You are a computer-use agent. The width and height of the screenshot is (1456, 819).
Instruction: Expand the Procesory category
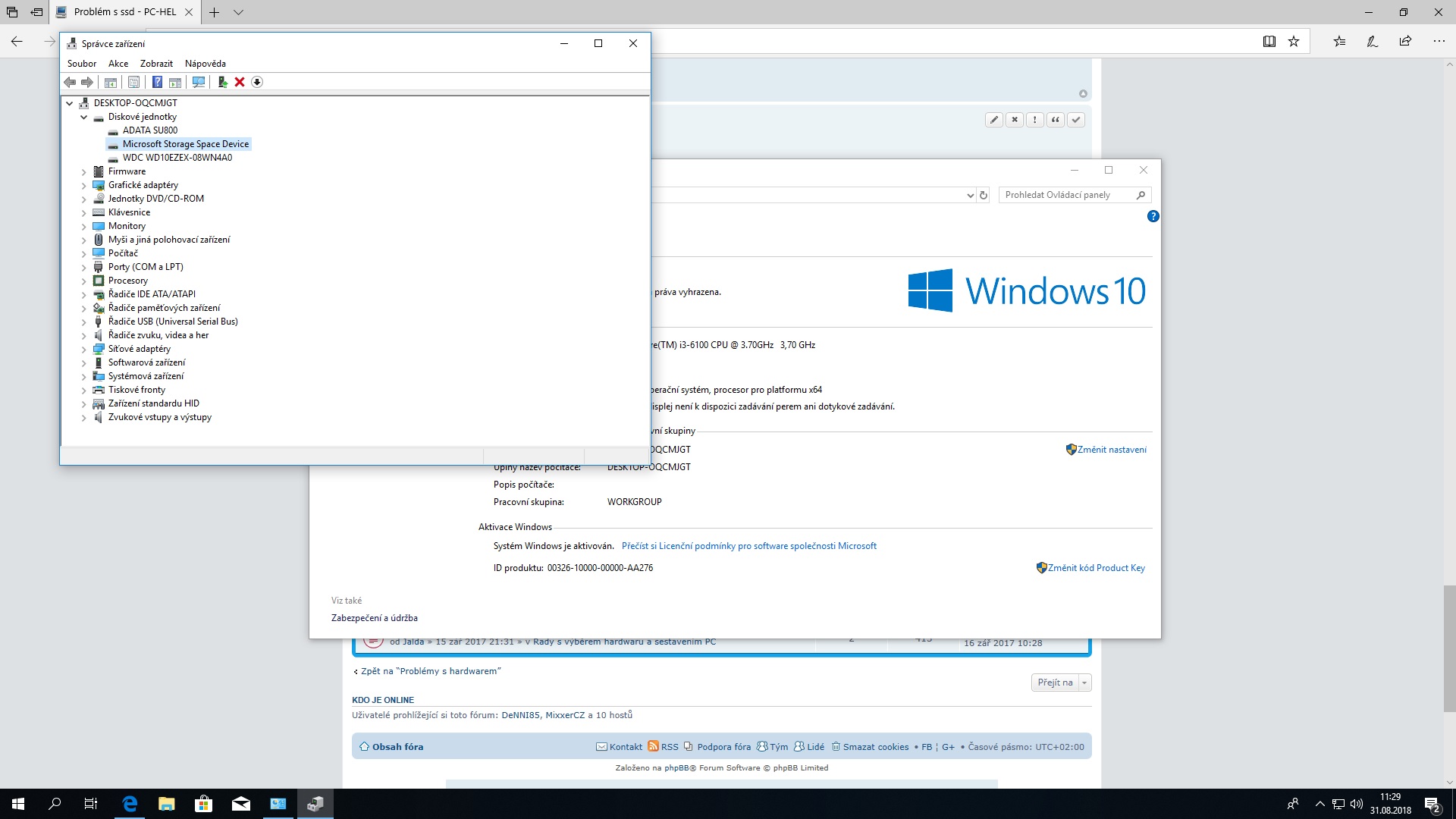tap(83, 281)
